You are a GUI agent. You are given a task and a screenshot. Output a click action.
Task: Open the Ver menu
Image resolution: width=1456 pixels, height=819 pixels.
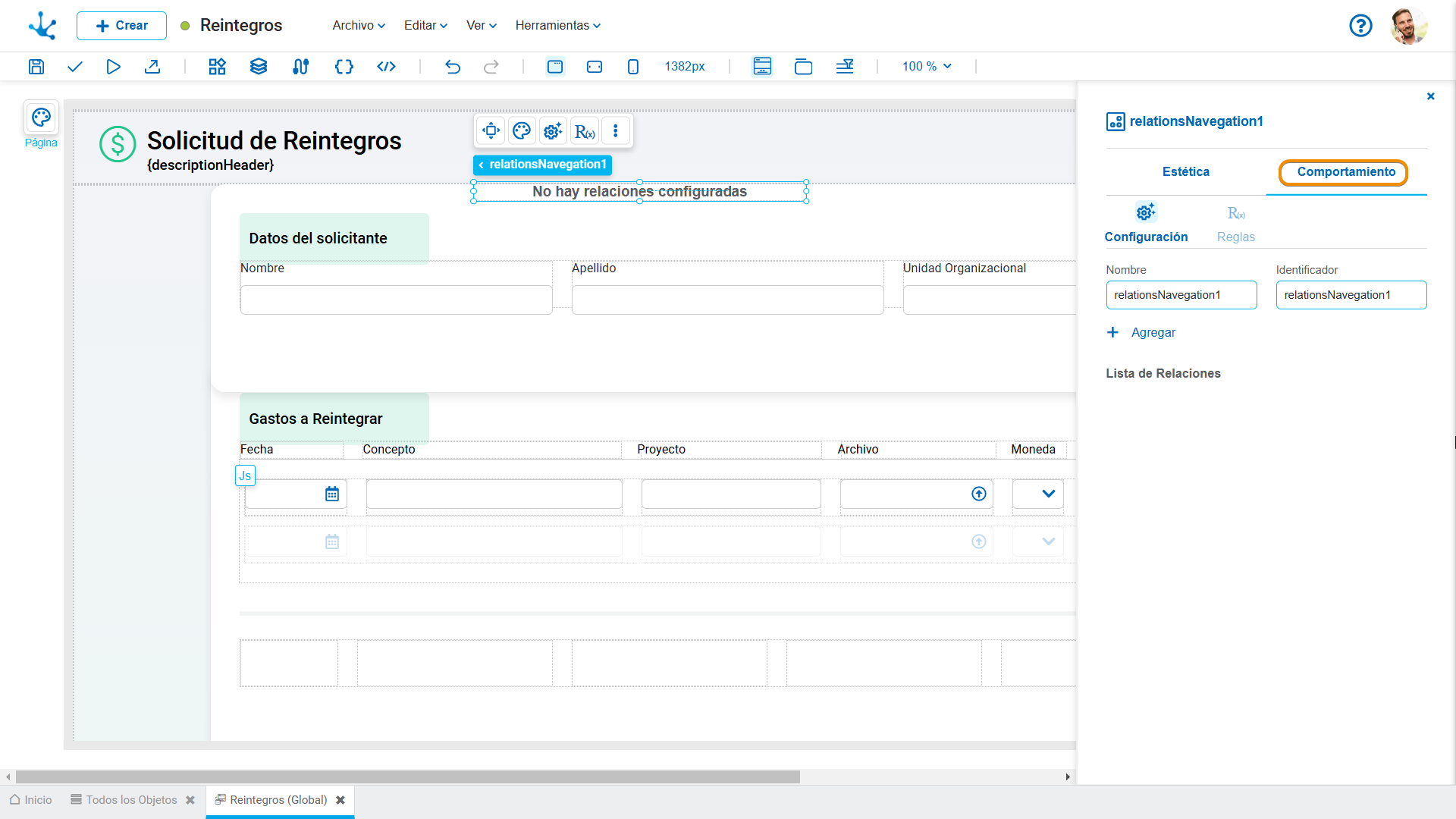[x=482, y=25]
